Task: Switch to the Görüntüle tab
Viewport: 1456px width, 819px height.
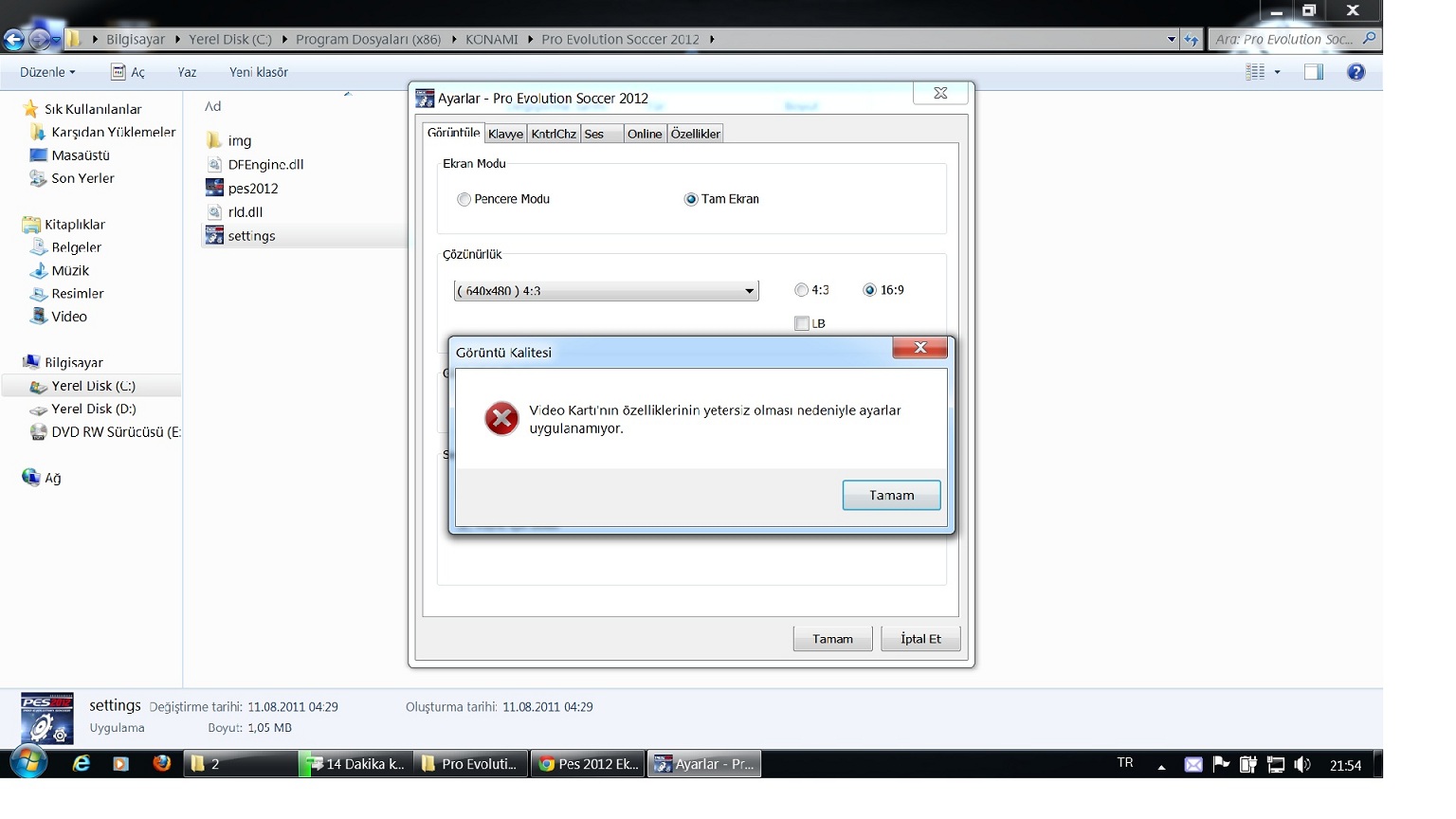Action: pyautogui.click(x=453, y=133)
